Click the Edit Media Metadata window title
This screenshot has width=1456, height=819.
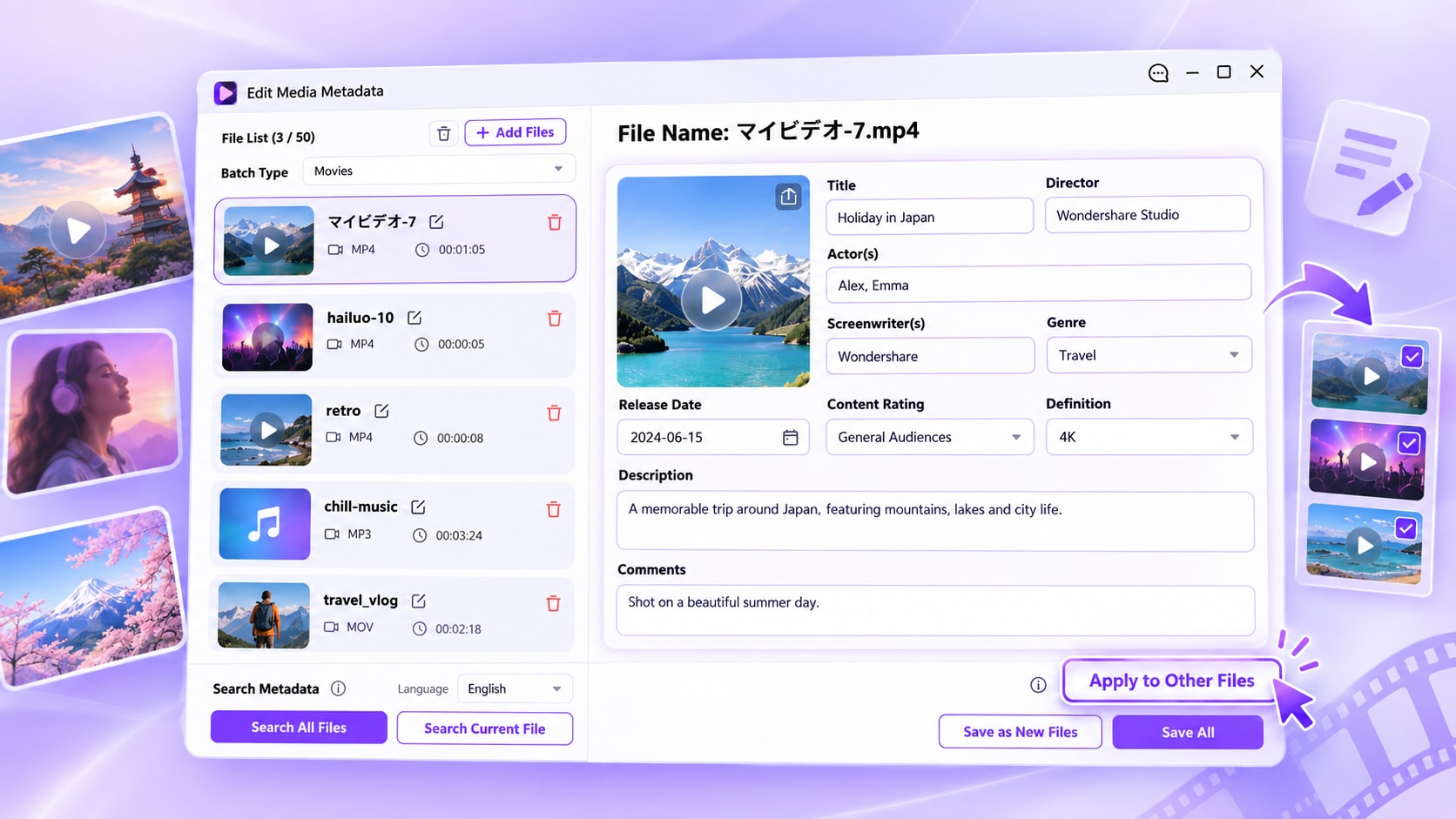(315, 91)
